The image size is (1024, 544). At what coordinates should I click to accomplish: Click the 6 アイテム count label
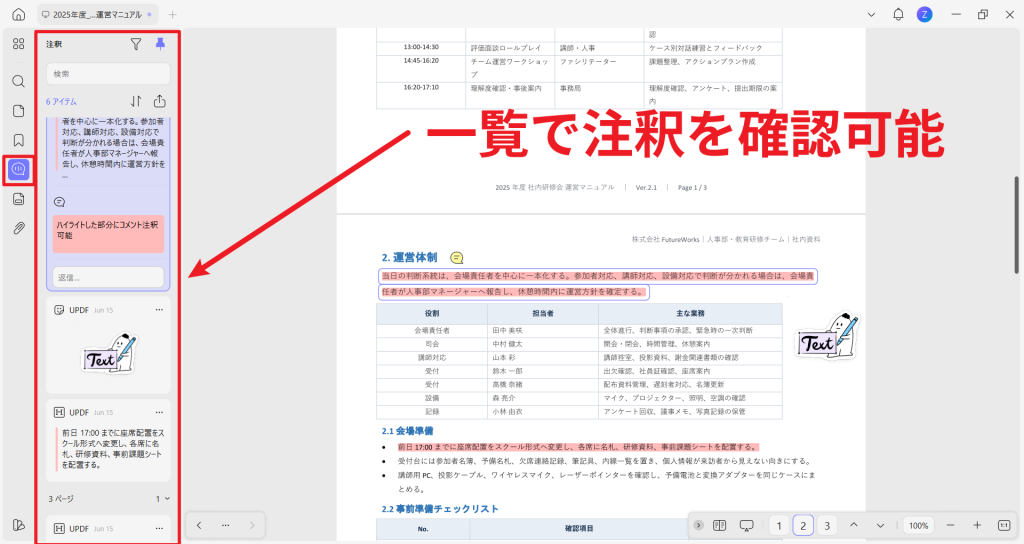click(x=61, y=102)
